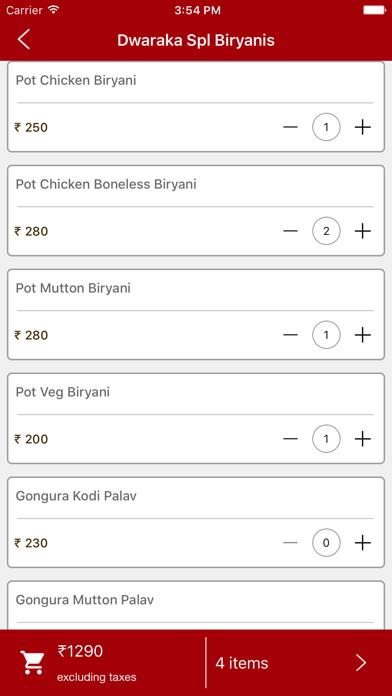Tap the 4 items label
The image size is (392, 696).
point(242,663)
